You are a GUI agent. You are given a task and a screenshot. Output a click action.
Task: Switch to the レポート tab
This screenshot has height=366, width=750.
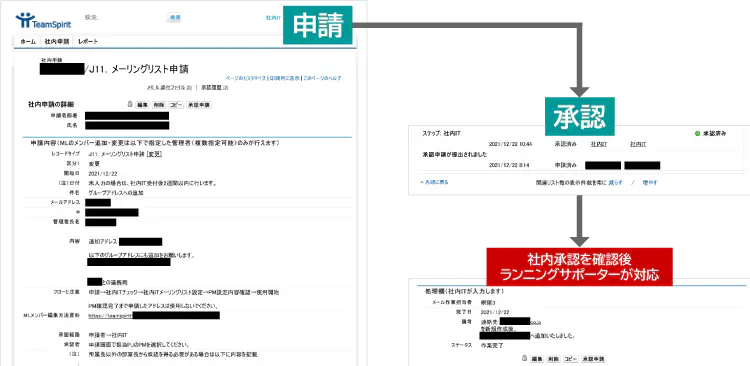pos(88,42)
